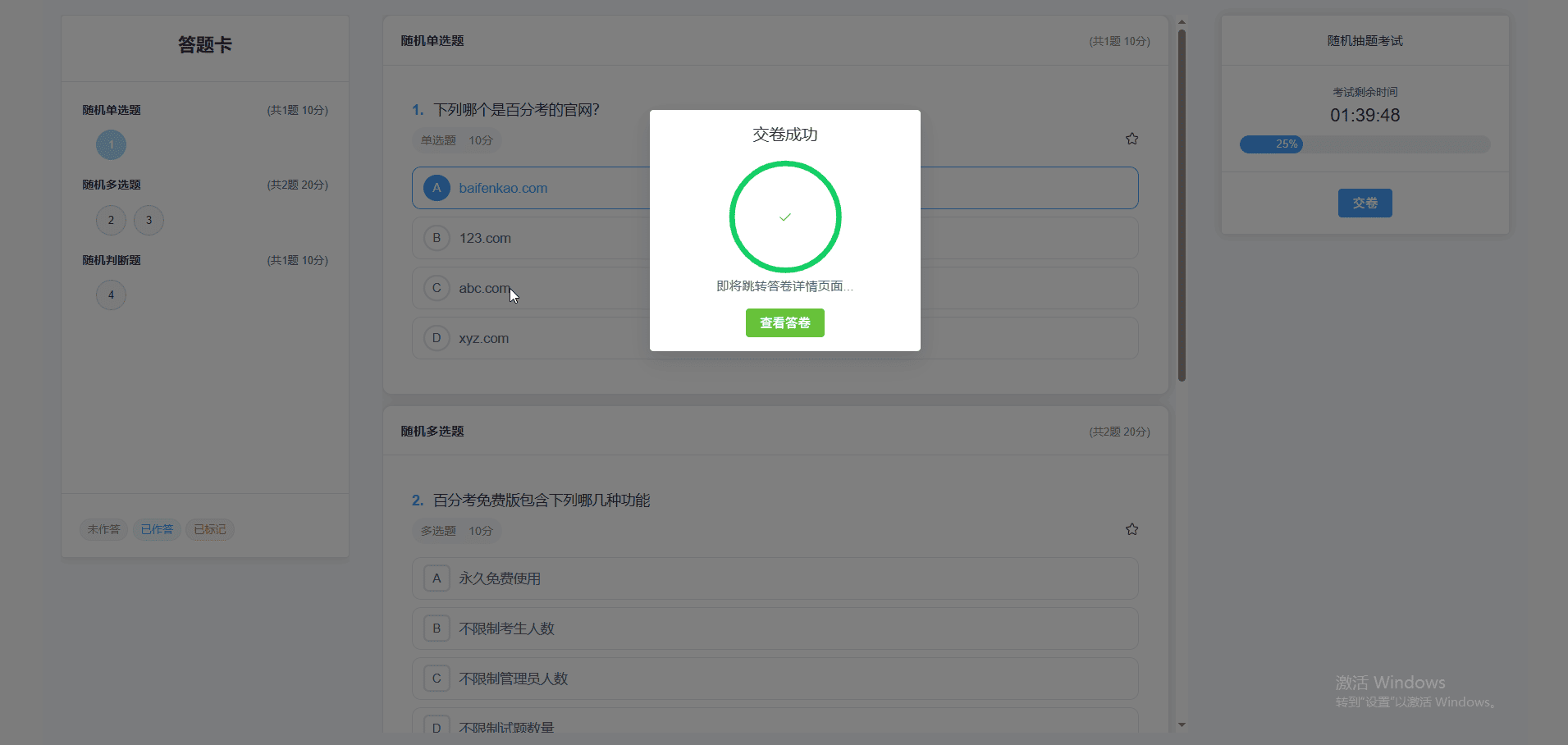
Task: Jump to question 1 in answer card
Action: 111,144
